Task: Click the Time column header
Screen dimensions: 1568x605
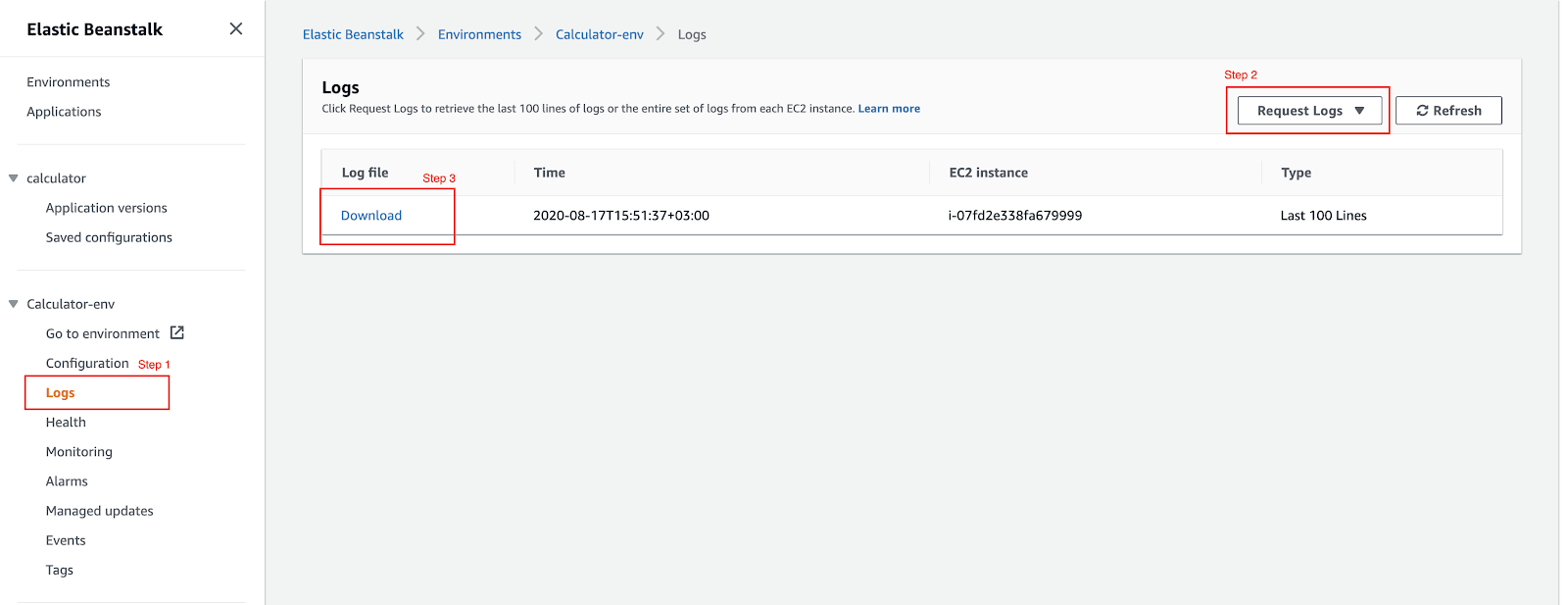Action: pyautogui.click(x=550, y=173)
